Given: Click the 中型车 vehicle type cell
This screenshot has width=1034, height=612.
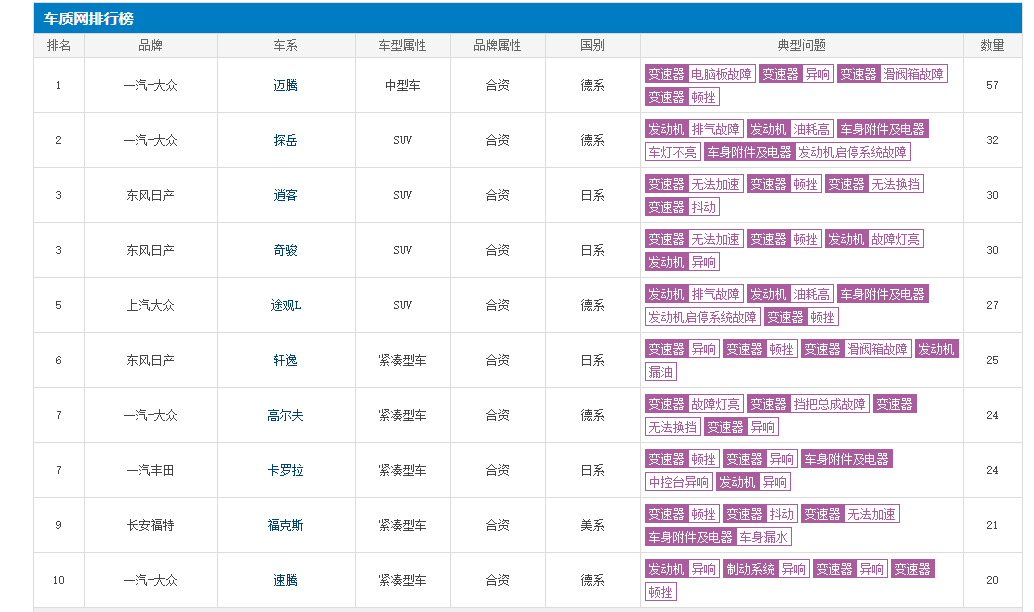Looking at the screenshot, I should pos(402,85).
